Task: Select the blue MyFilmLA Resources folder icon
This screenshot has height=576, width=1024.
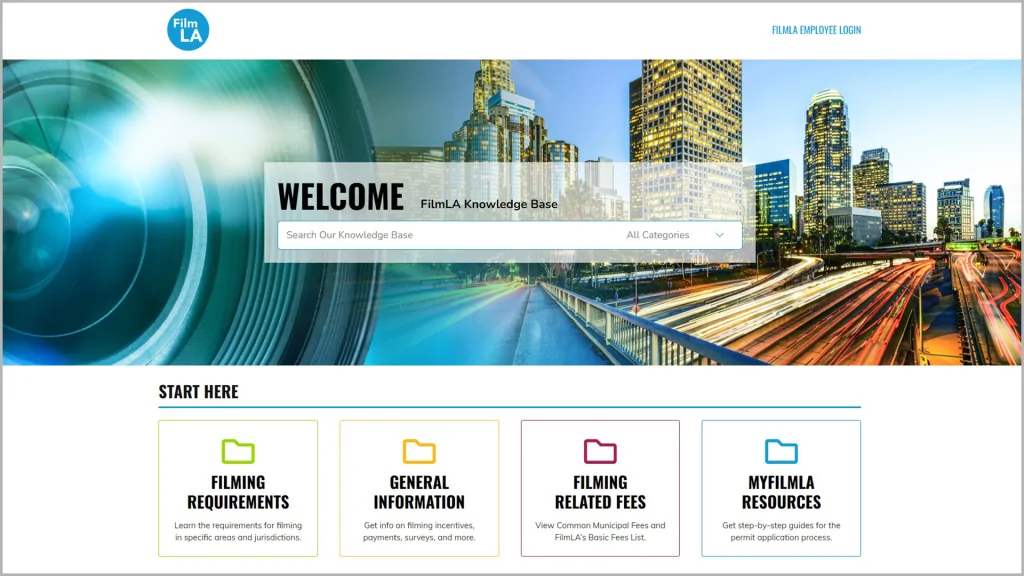Action: pyautogui.click(x=781, y=452)
